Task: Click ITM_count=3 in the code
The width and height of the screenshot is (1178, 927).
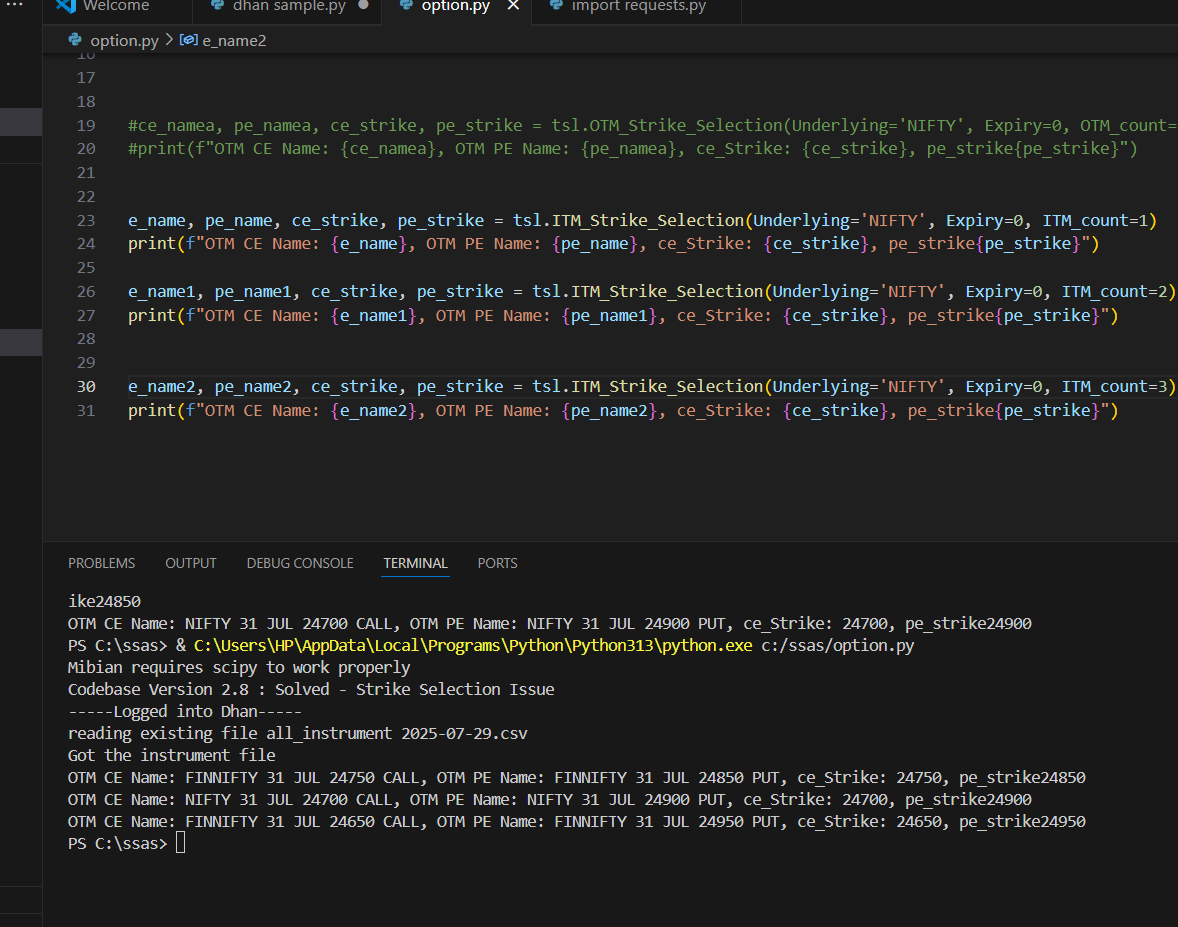Action: click(1114, 387)
